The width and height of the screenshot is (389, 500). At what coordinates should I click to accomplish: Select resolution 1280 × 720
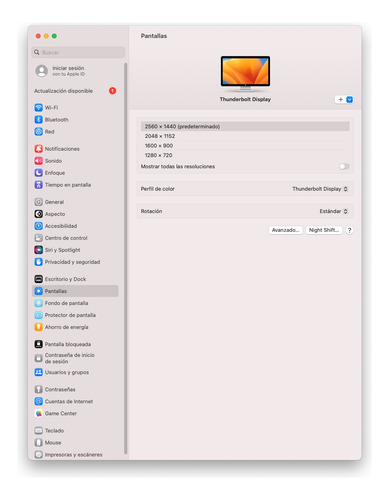pyautogui.click(x=245, y=155)
